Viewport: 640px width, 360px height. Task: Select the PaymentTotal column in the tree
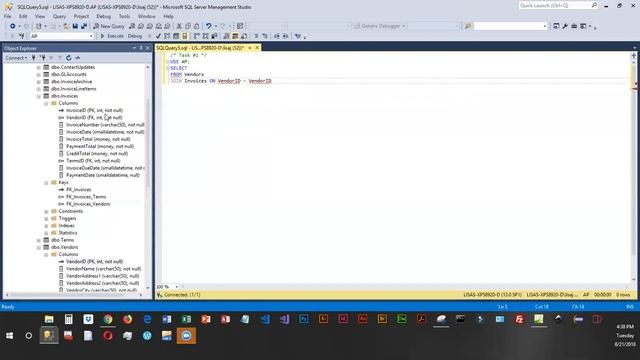tap(100, 146)
